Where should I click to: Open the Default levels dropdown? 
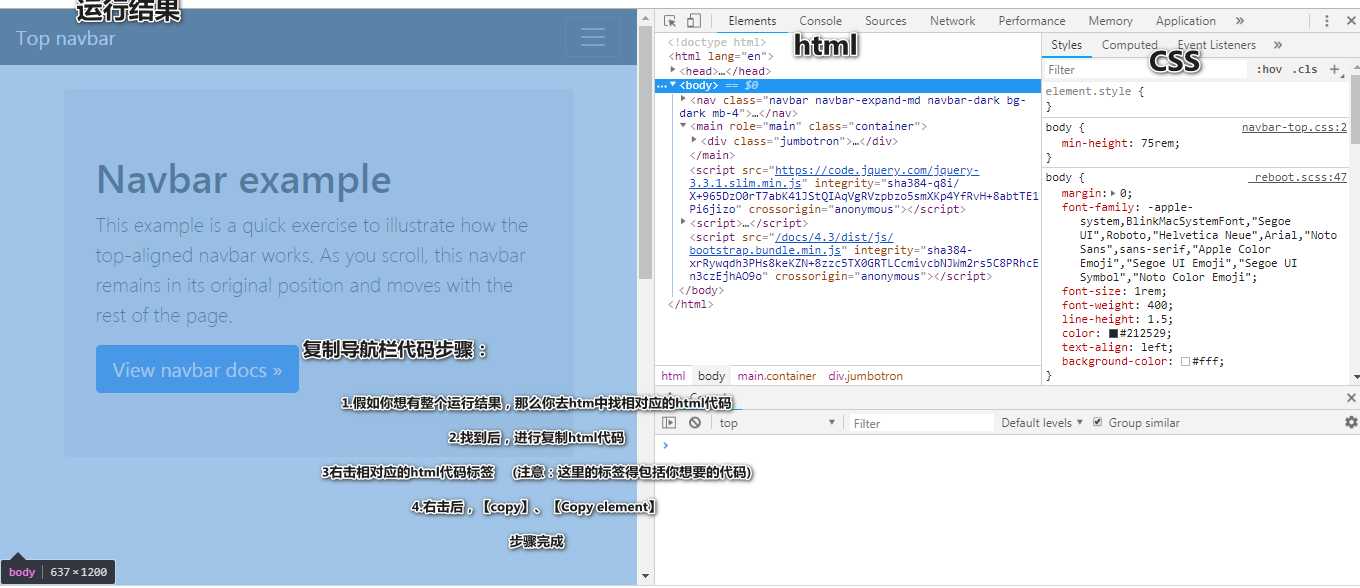pyautogui.click(x=1042, y=423)
